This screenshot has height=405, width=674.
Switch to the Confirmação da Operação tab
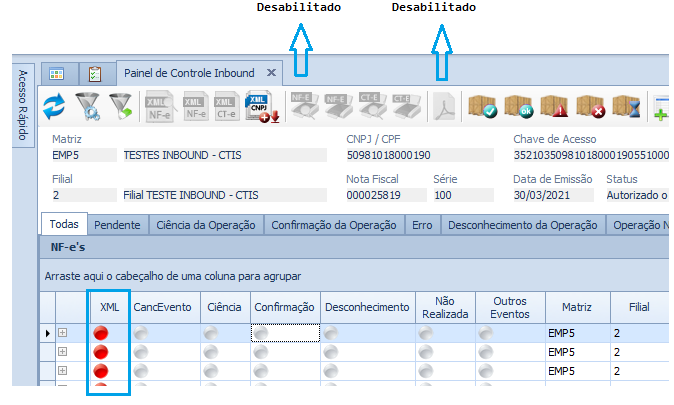point(334,225)
